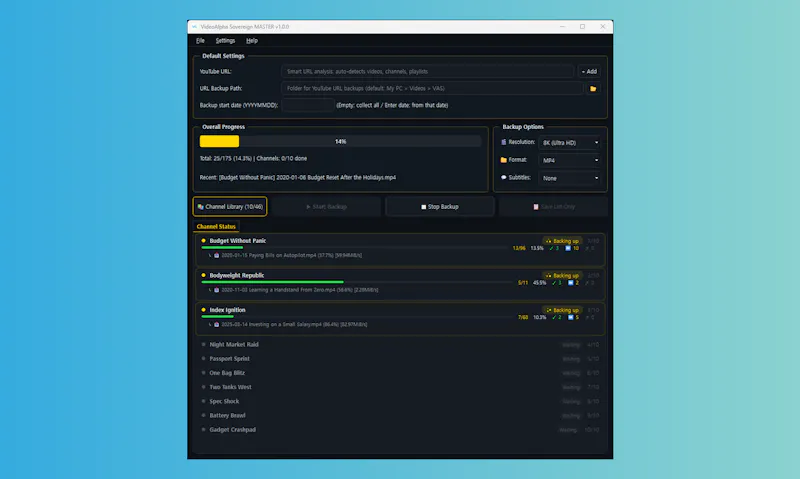Click into the Backup start date field
This screenshot has height=479, width=800.
coord(308,105)
